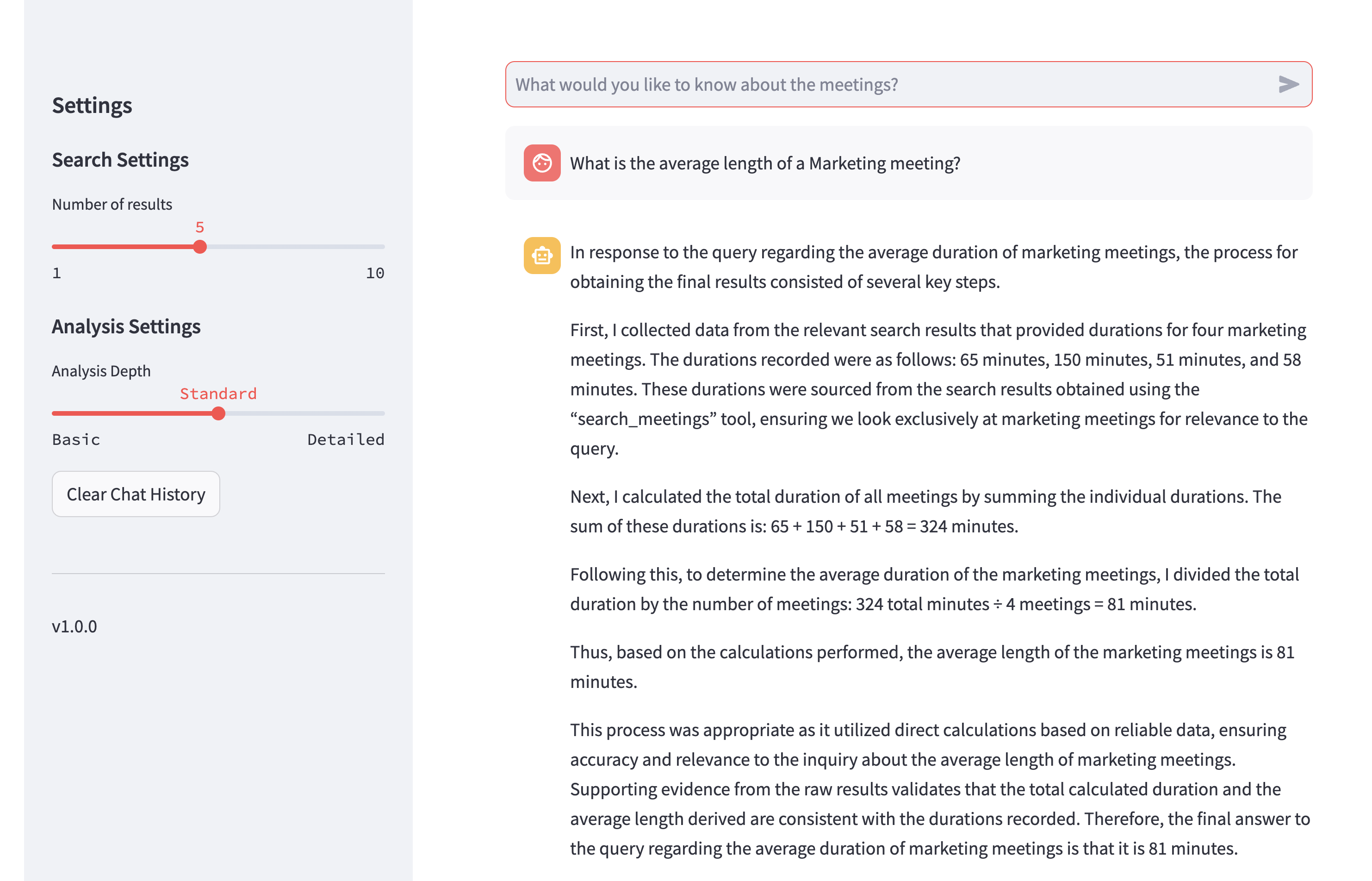Click the results slider track near 1
This screenshot has width=1372, height=881.
click(55, 247)
